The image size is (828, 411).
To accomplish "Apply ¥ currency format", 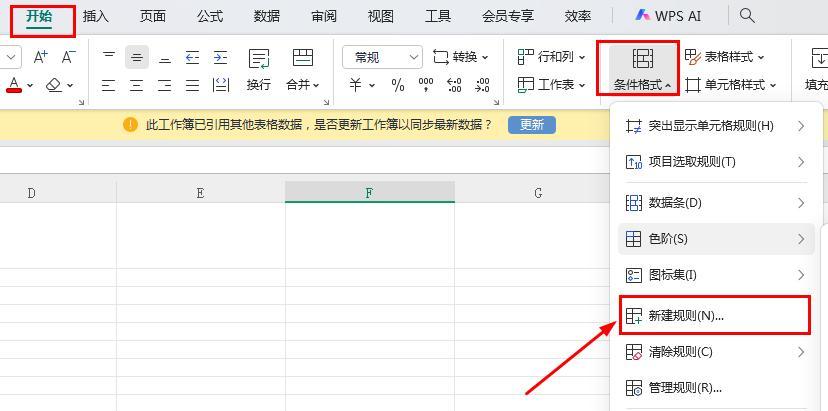I will (355, 85).
